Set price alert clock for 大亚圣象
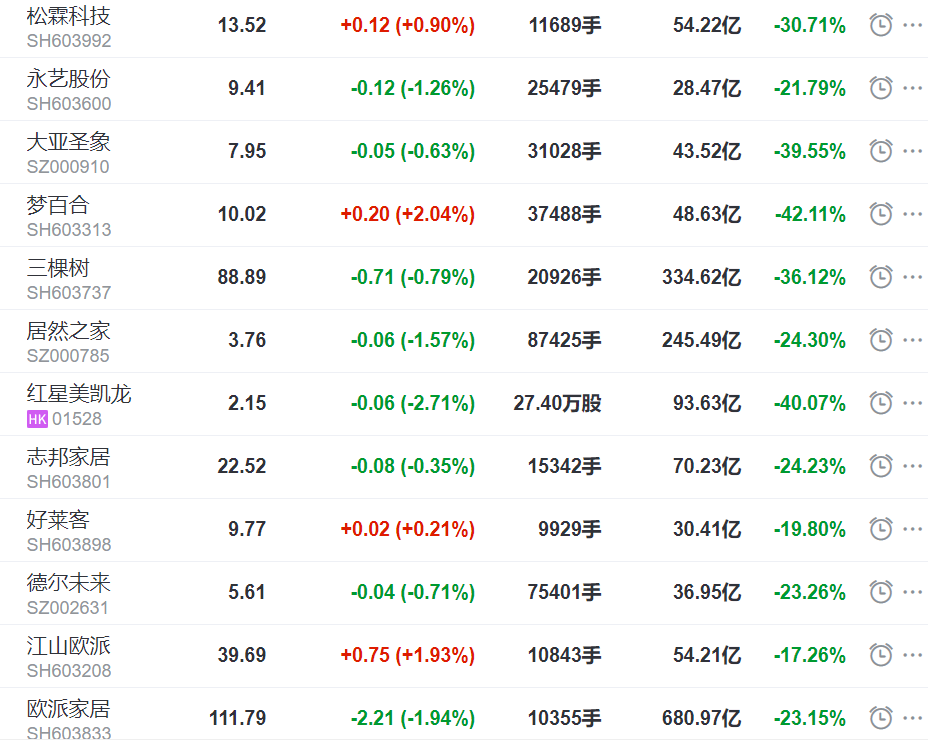 pyautogui.click(x=881, y=151)
